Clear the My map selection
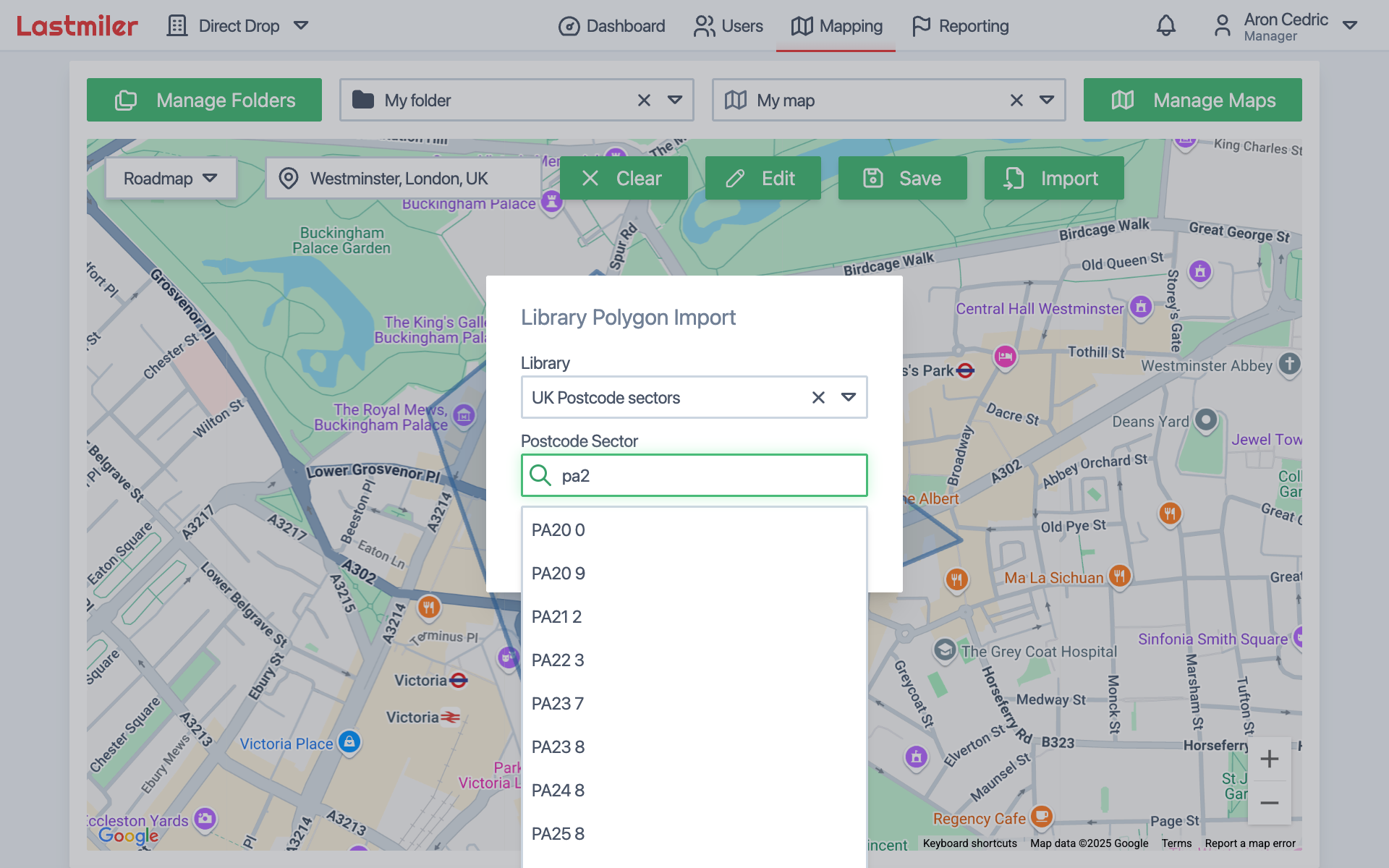 click(x=1016, y=100)
